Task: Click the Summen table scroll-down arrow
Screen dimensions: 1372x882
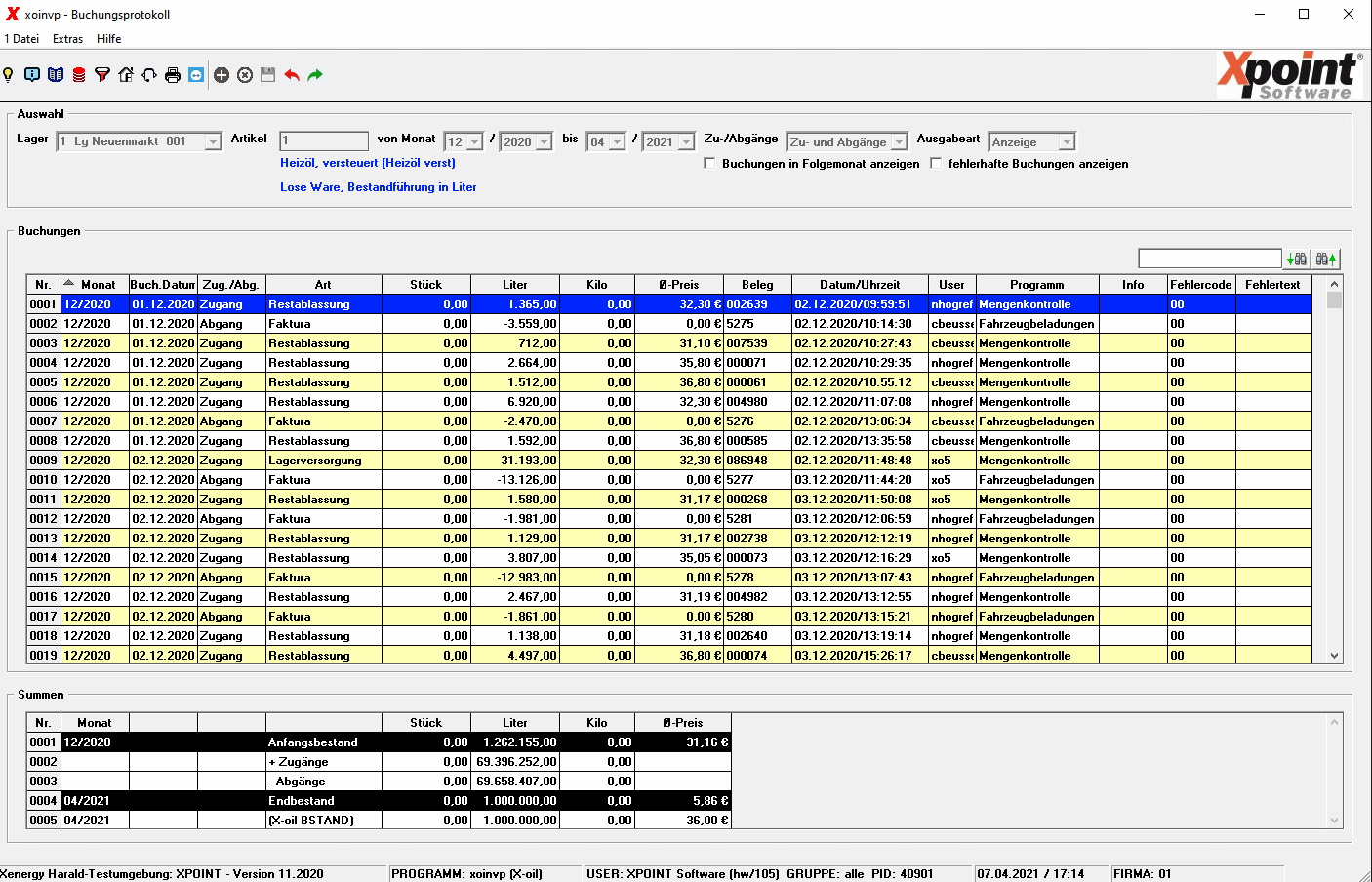Action: tap(1335, 821)
